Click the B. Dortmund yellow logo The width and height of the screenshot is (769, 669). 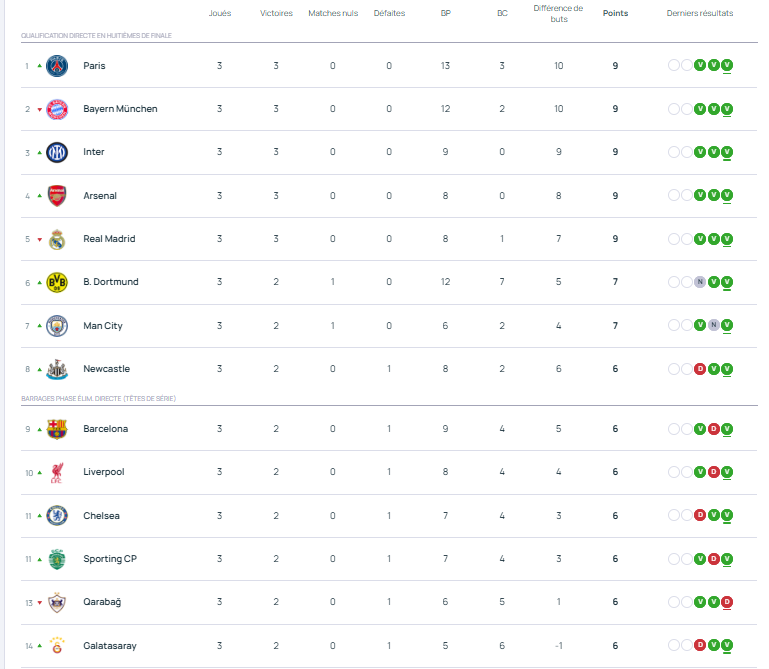(57, 282)
